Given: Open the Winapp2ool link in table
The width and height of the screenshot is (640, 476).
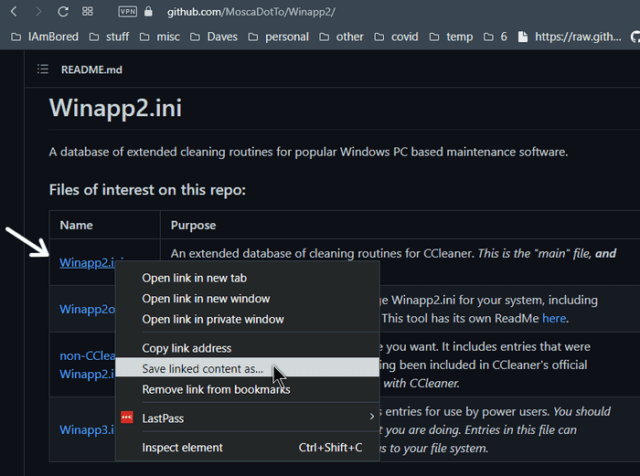Looking at the screenshot, I should pos(87,309).
